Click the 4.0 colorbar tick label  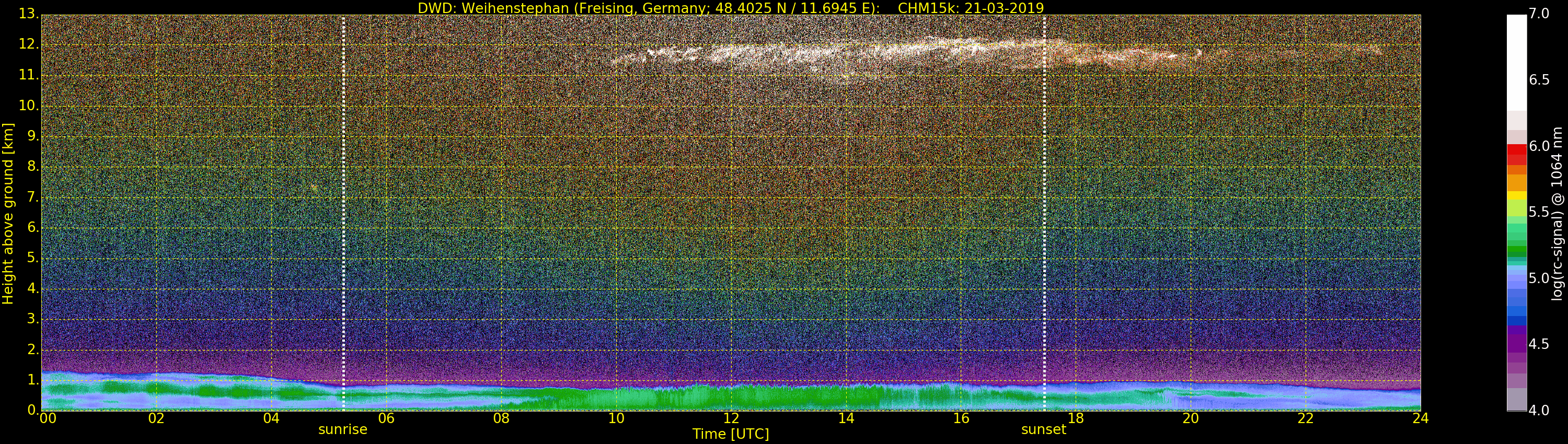coord(1539,411)
